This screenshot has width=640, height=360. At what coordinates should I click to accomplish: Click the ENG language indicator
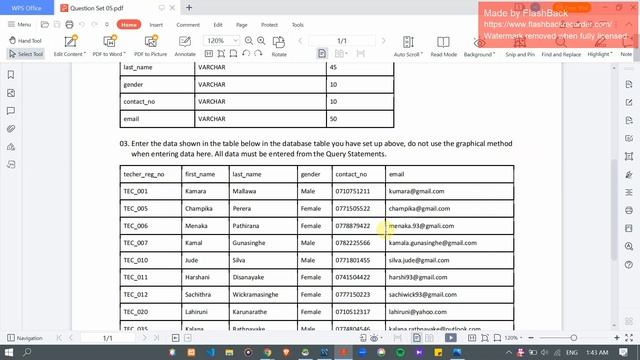click(x=571, y=352)
